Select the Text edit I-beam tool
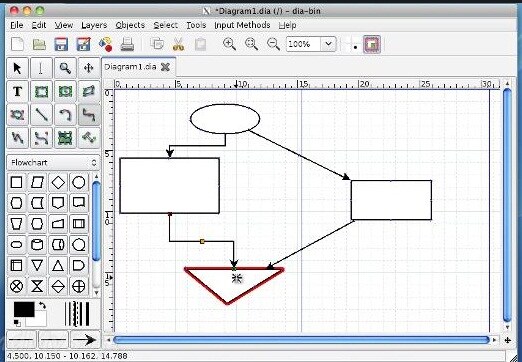Screen dimensions: 522x362 [41, 68]
